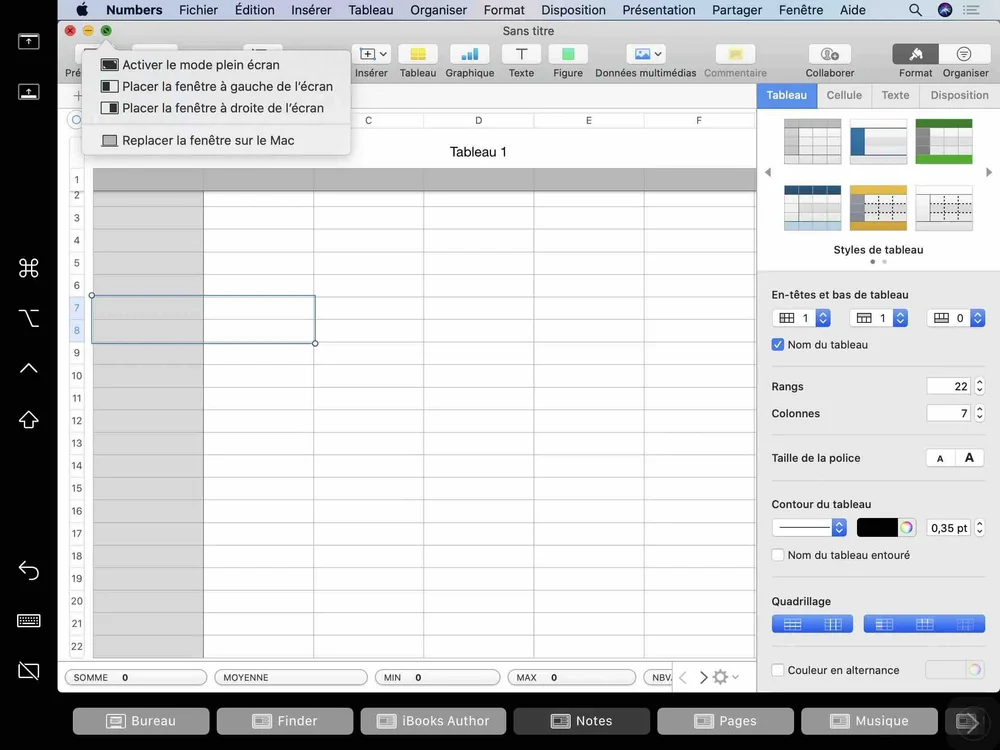1000x750 pixels.
Task: Tap the Sidecar Shift key
Action: (x=29, y=419)
